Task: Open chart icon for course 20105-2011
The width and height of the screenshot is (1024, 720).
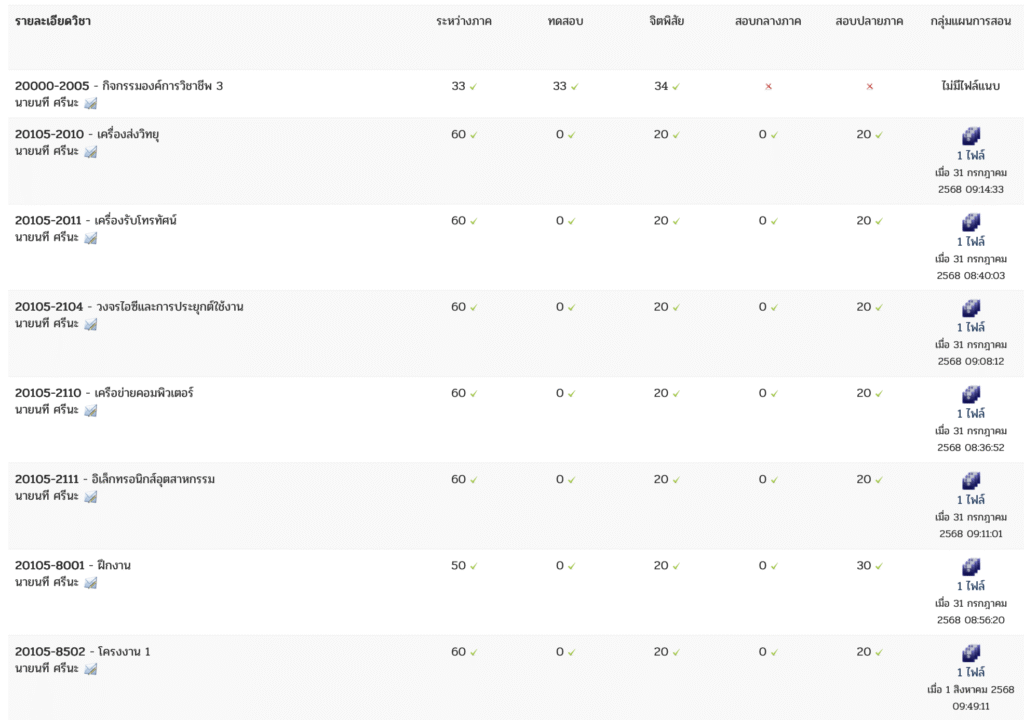Action: tap(91, 238)
